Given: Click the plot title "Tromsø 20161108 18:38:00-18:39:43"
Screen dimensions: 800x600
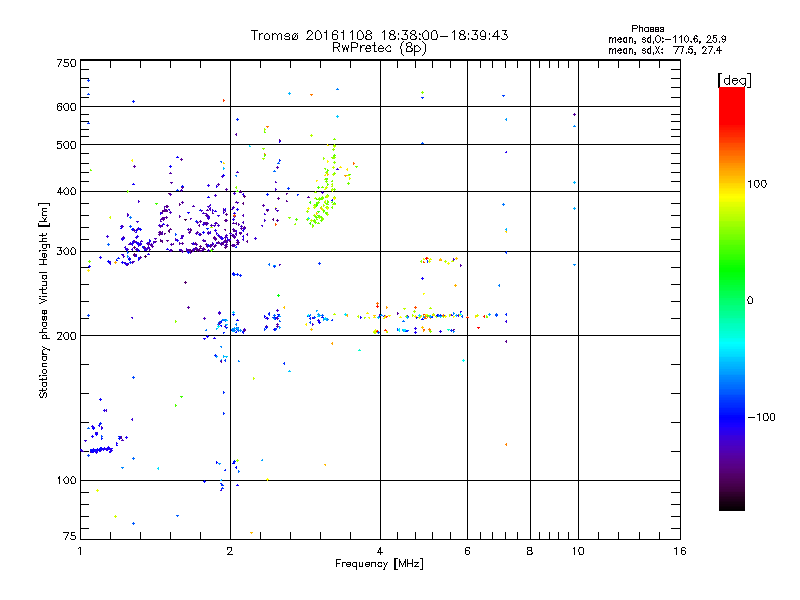Looking at the screenshot, I should [x=379, y=35].
